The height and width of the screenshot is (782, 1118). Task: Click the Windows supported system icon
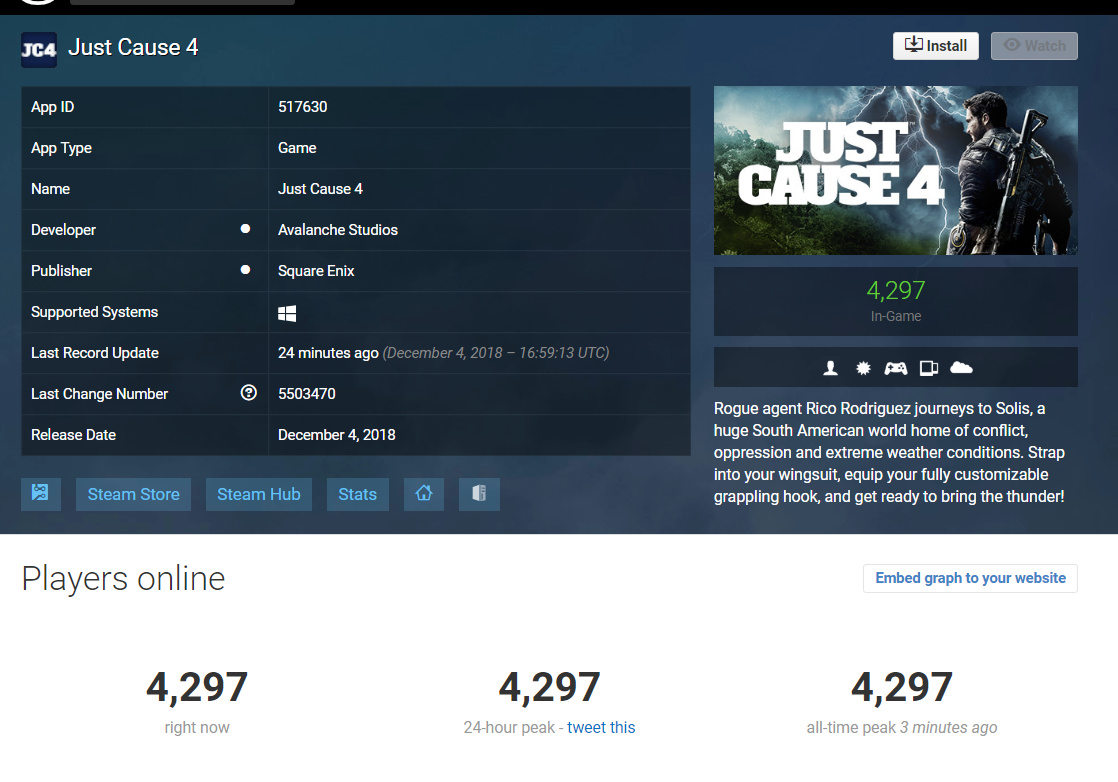click(x=287, y=313)
